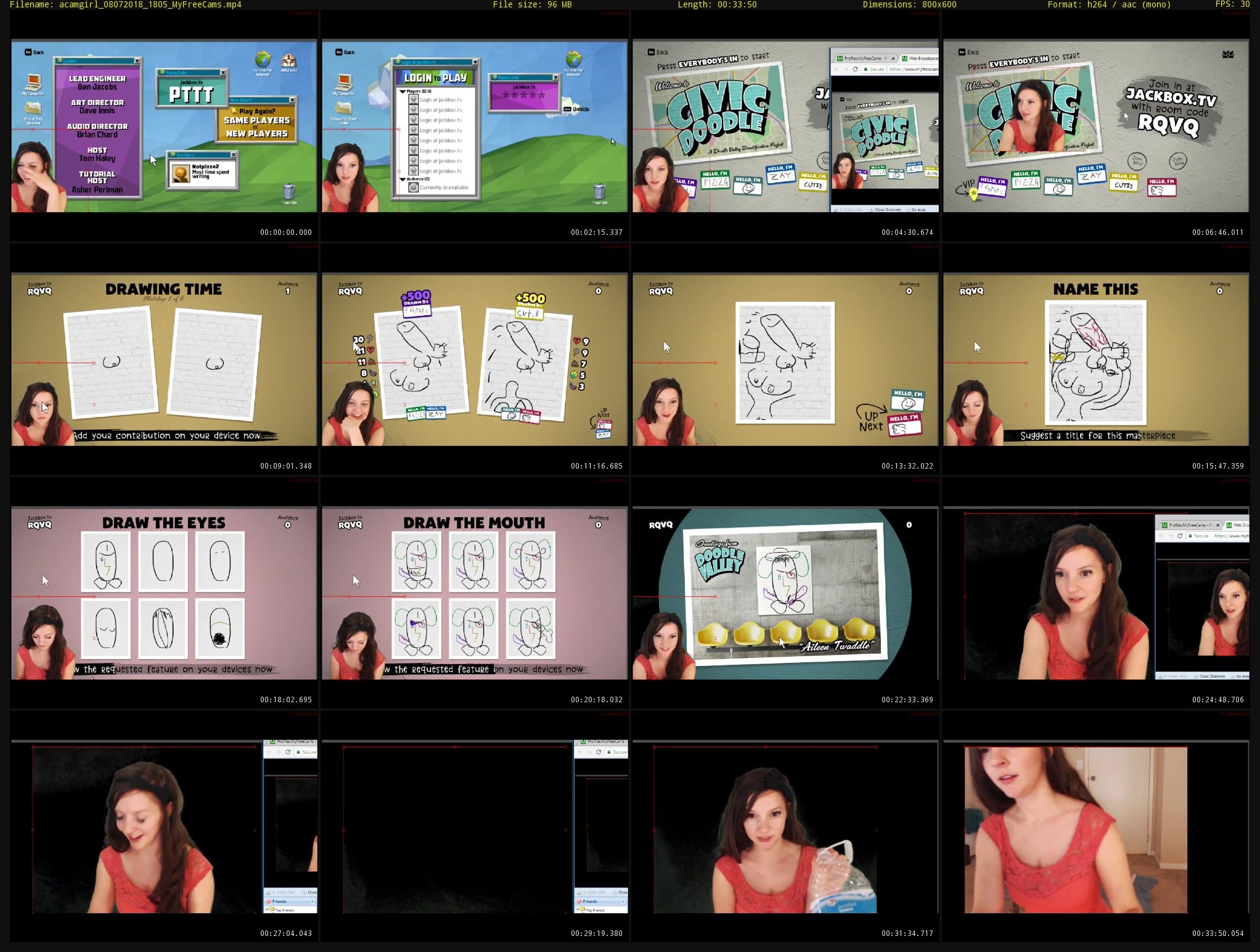Collapse Friends panel chevron in 29:19 frame
This screenshot has width=1260, height=952.
coord(623,901)
